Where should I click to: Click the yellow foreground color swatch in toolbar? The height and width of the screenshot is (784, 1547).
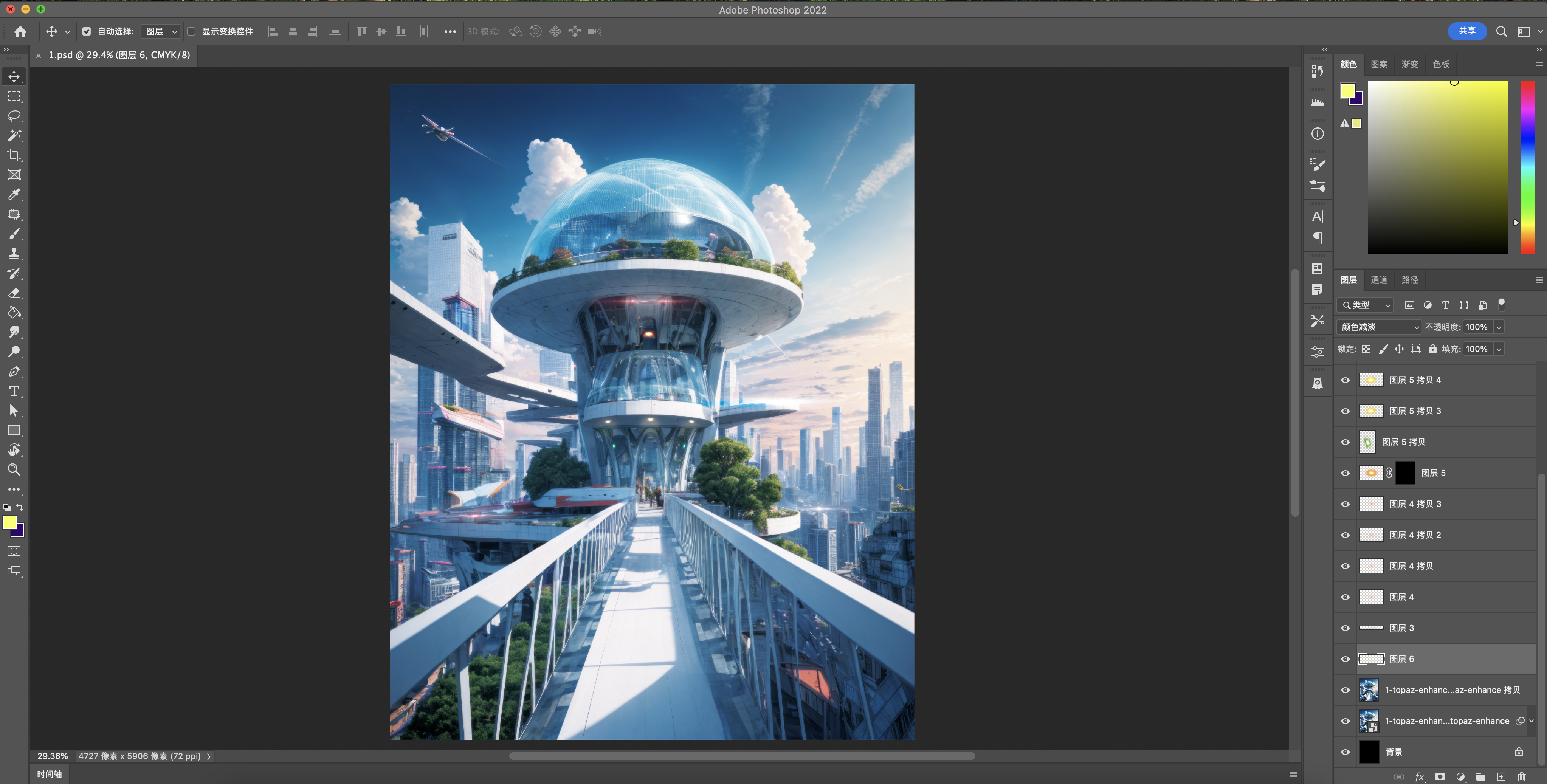(x=9, y=522)
